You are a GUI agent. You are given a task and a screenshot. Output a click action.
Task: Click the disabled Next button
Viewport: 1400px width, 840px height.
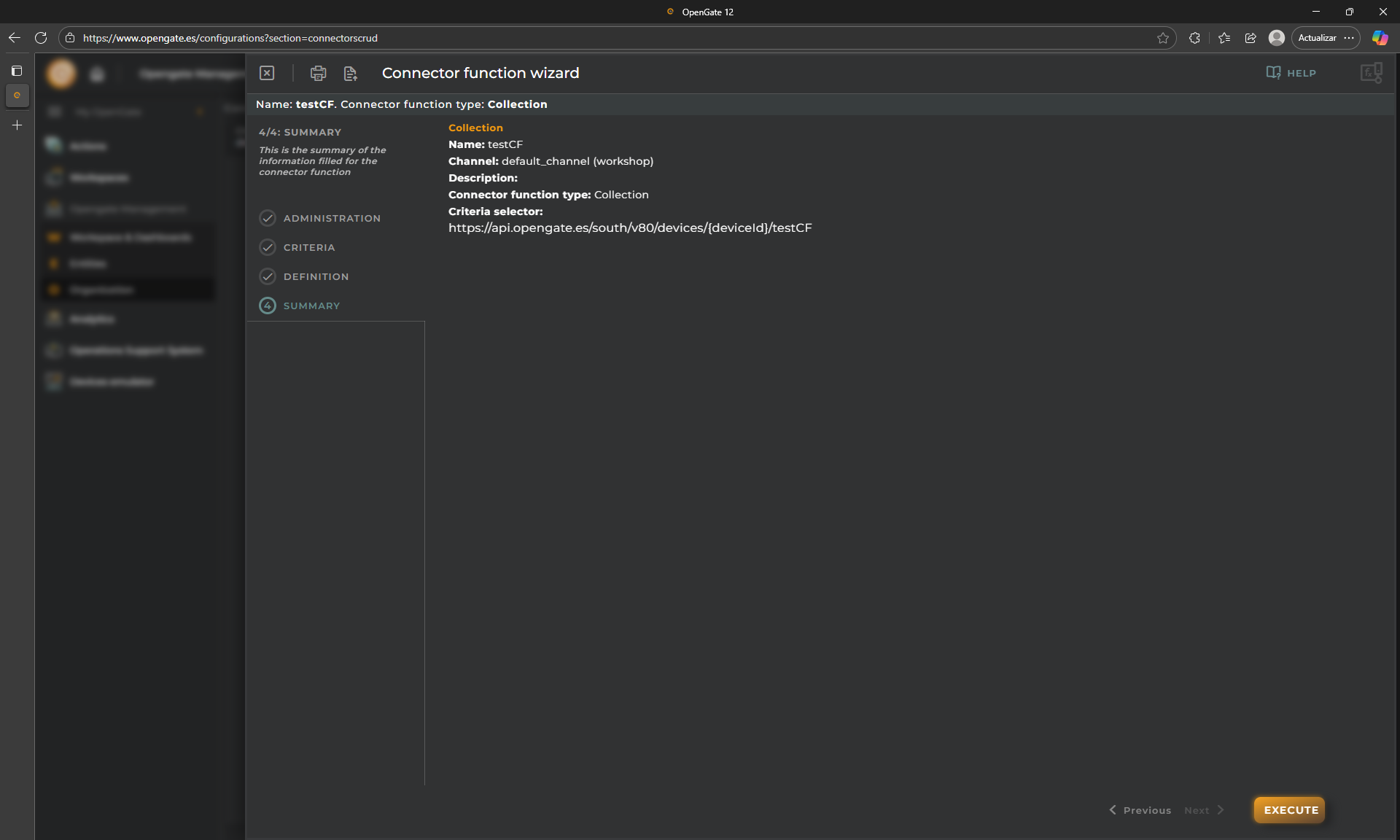1204,810
